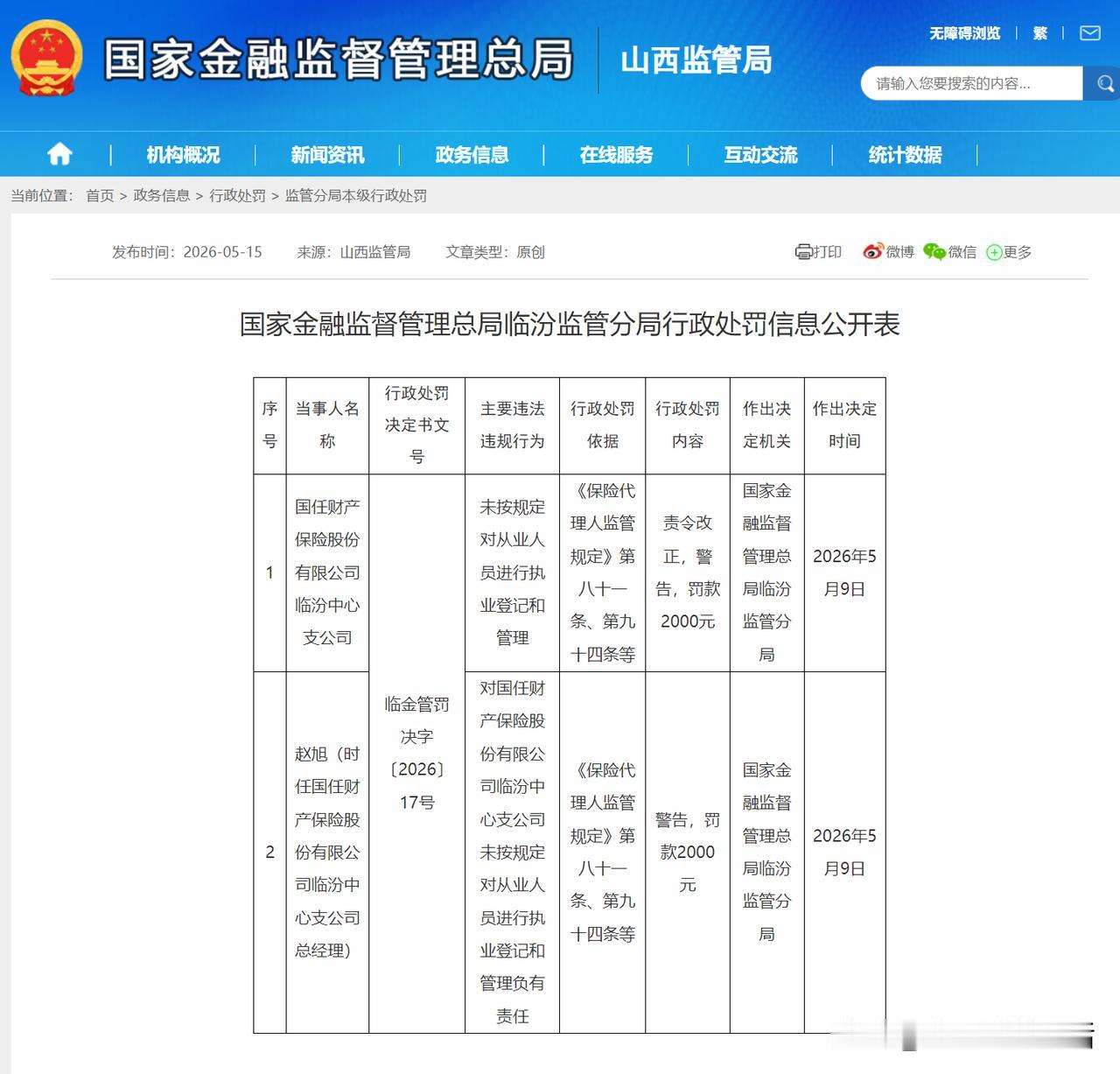The image size is (1120, 1074).
Task: Click 国家金融监督管理总局 site title
Action: pyautogui.click(x=339, y=60)
